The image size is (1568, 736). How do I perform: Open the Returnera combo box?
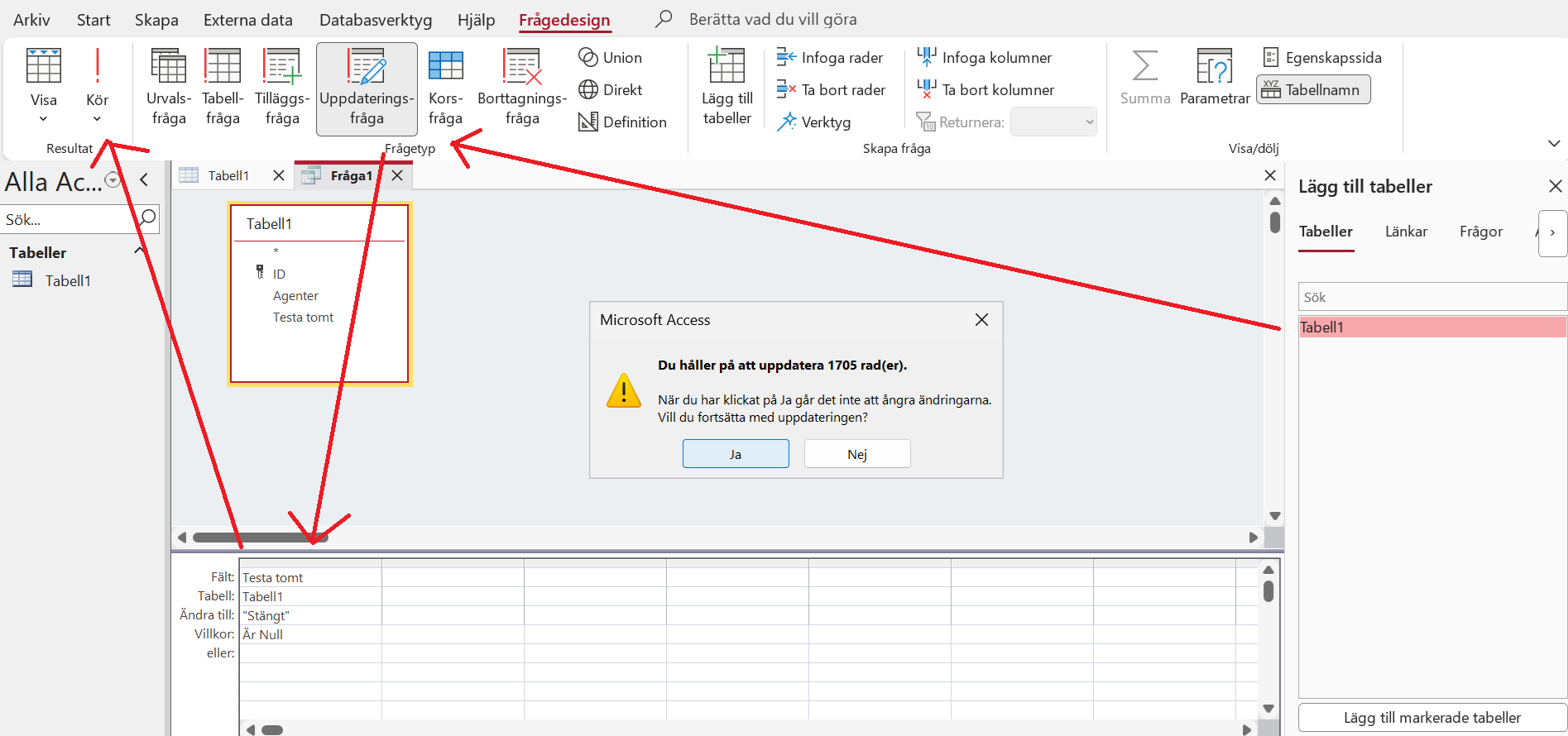1053,122
